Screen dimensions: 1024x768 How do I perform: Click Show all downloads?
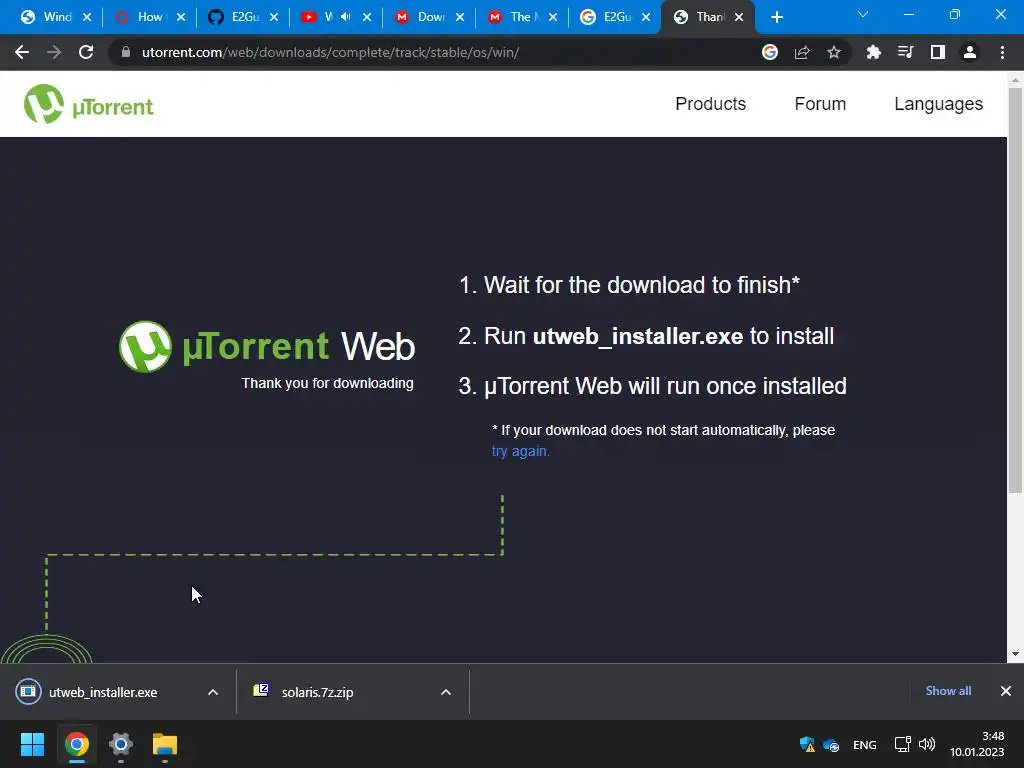[948, 691]
